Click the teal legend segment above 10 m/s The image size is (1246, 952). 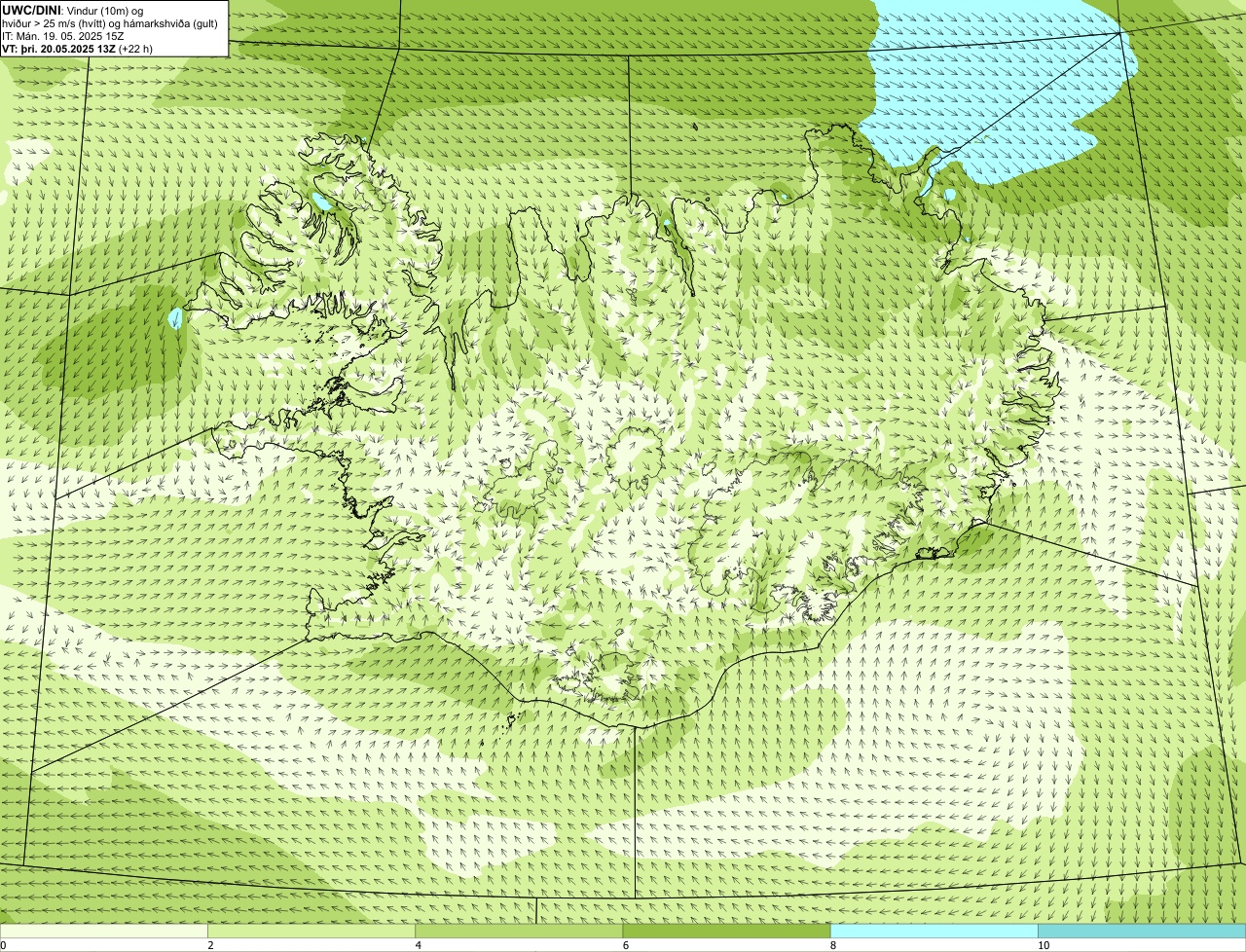(1142, 931)
